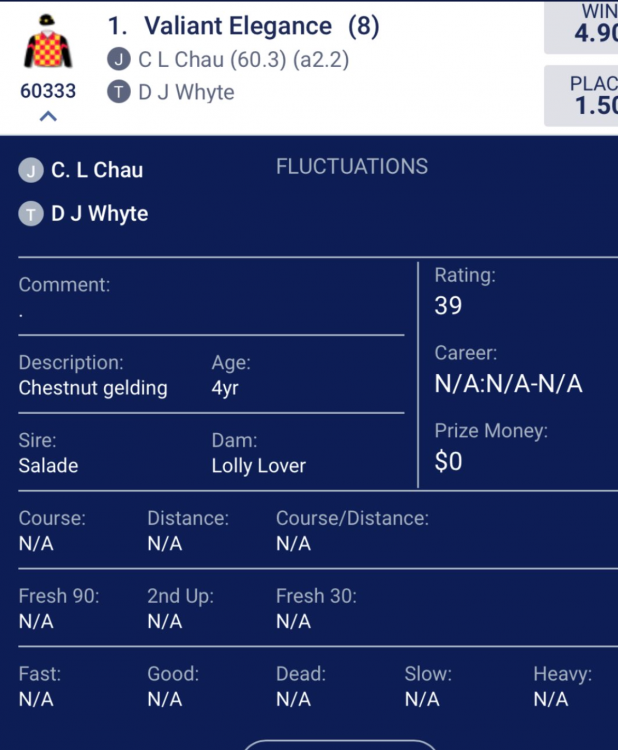Click the Rating value 39

pos(448,306)
